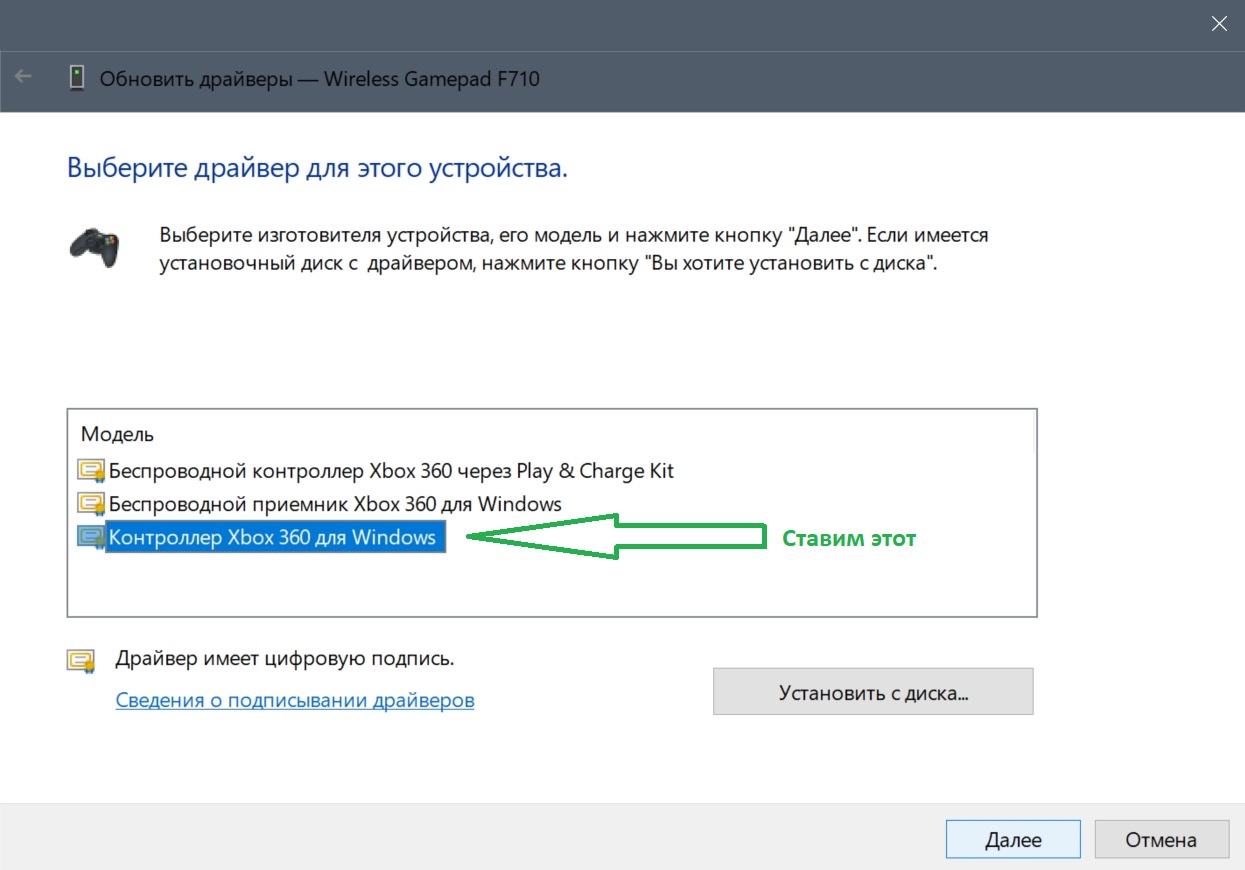This screenshot has height=870, width=1245.
Task: Click the Выберите драйвер для этого устройства heading
Action: 317,167
